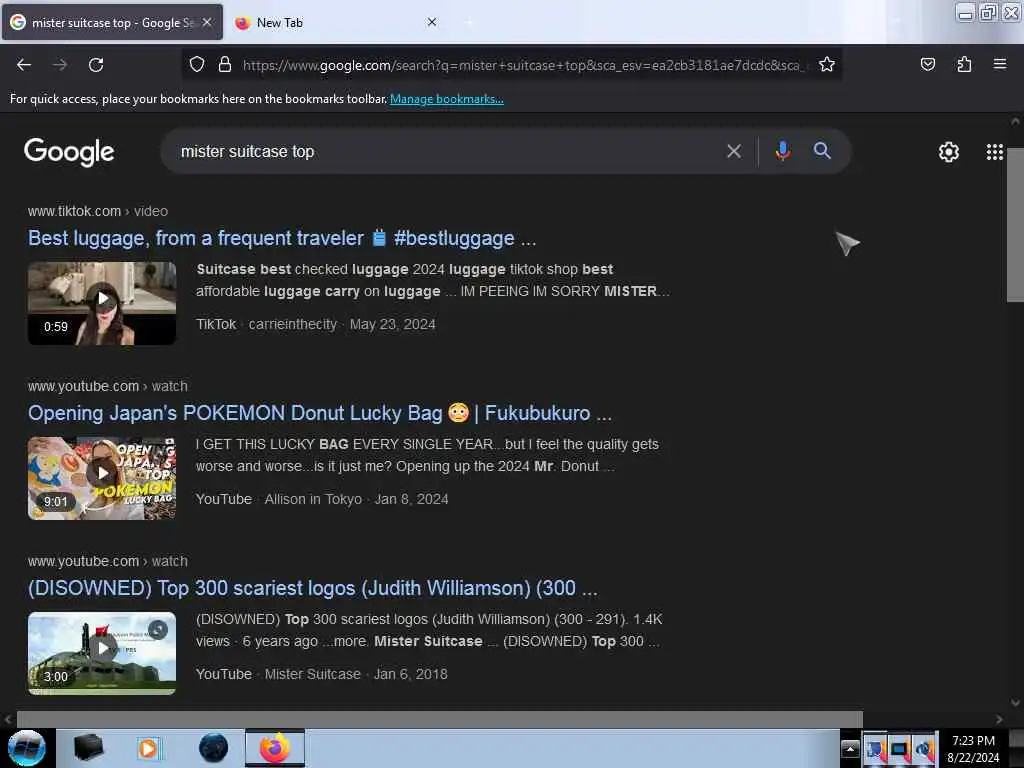Open Google quick settings gear
The width and height of the screenshot is (1024, 768).
(x=948, y=152)
